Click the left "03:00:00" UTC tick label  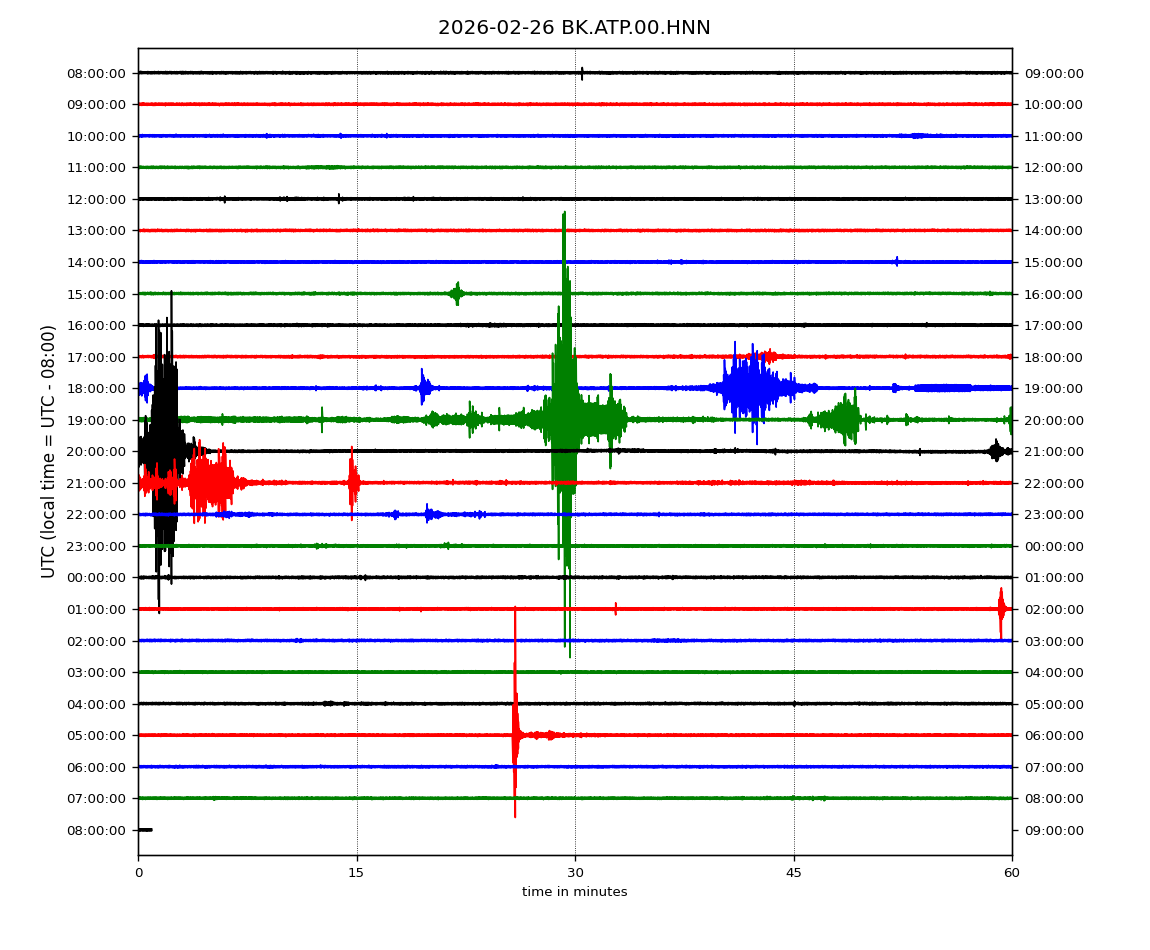(99, 672)
